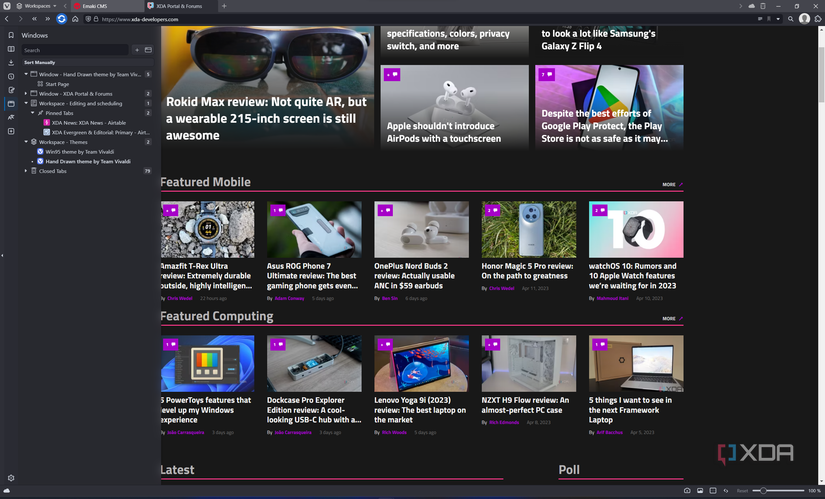Screen dimensions: 825x499
Task: Open the History panel
Action: (11, 76)
